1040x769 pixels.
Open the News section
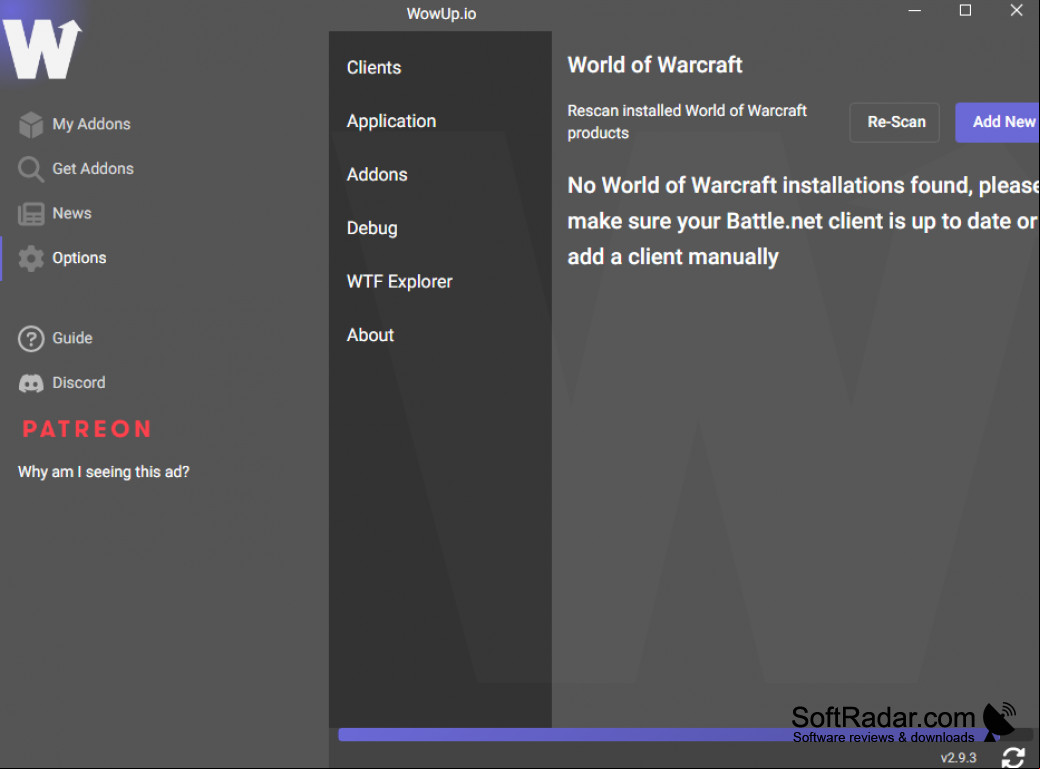coord(72,213)
